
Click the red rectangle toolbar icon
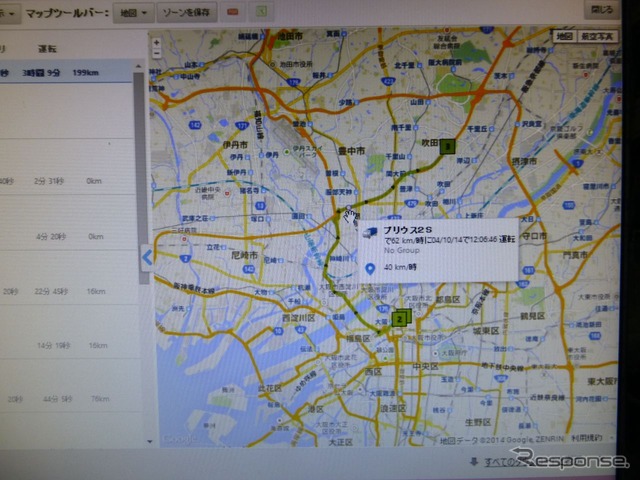click(233, 12)
